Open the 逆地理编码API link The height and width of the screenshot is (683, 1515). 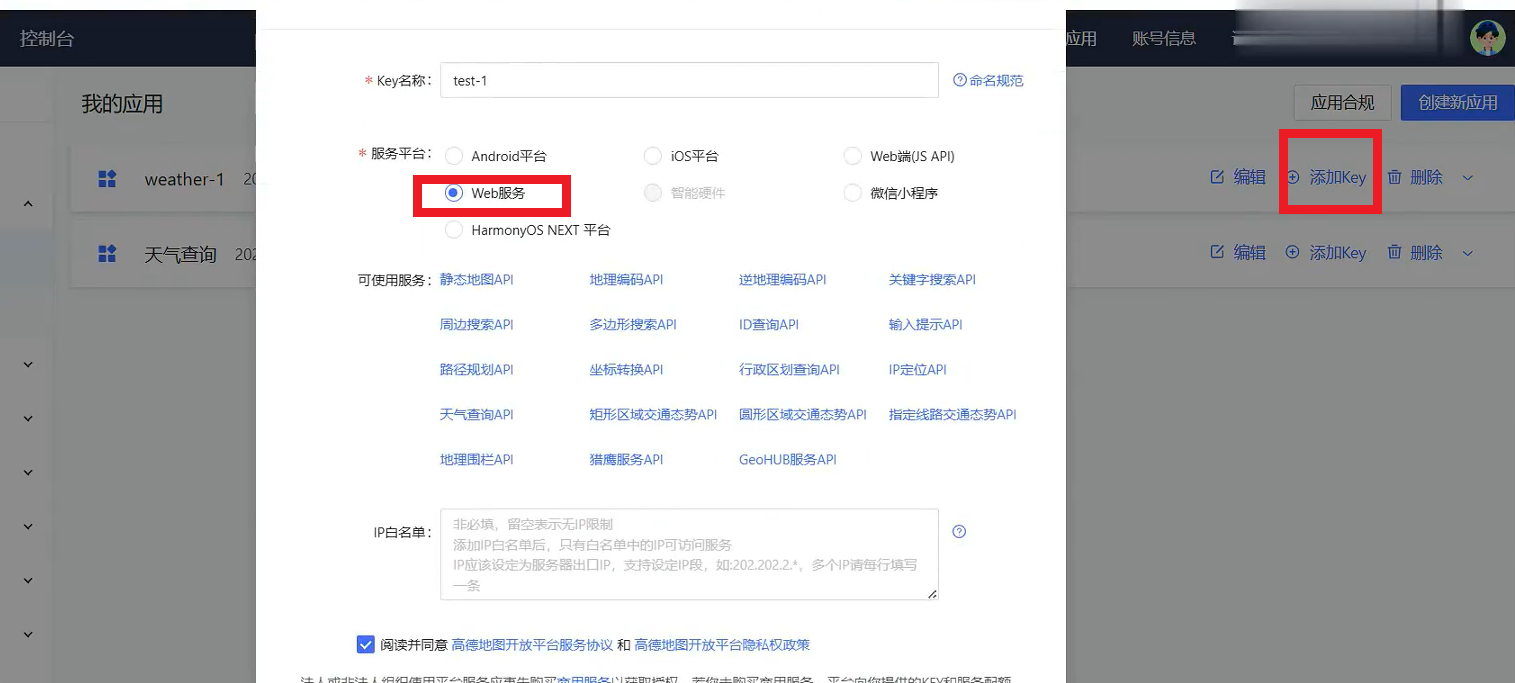pos(783,279)
